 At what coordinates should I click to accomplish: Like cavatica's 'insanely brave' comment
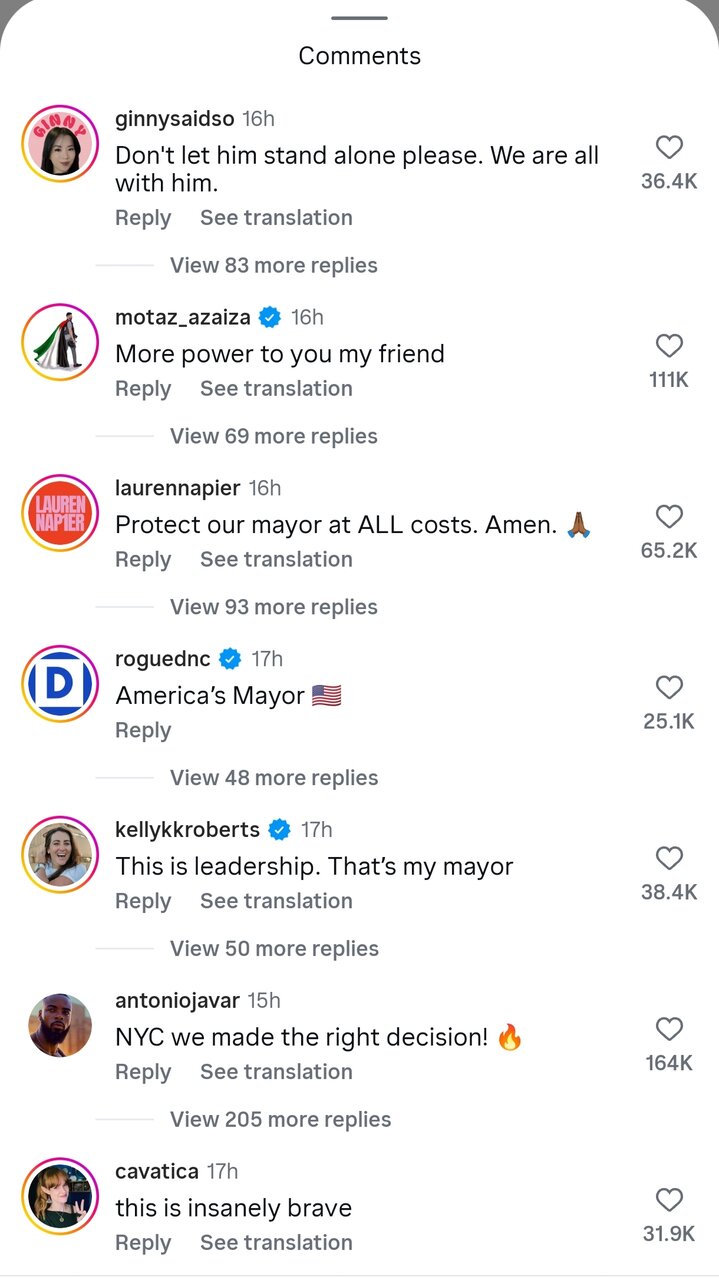pos(669,1201)
